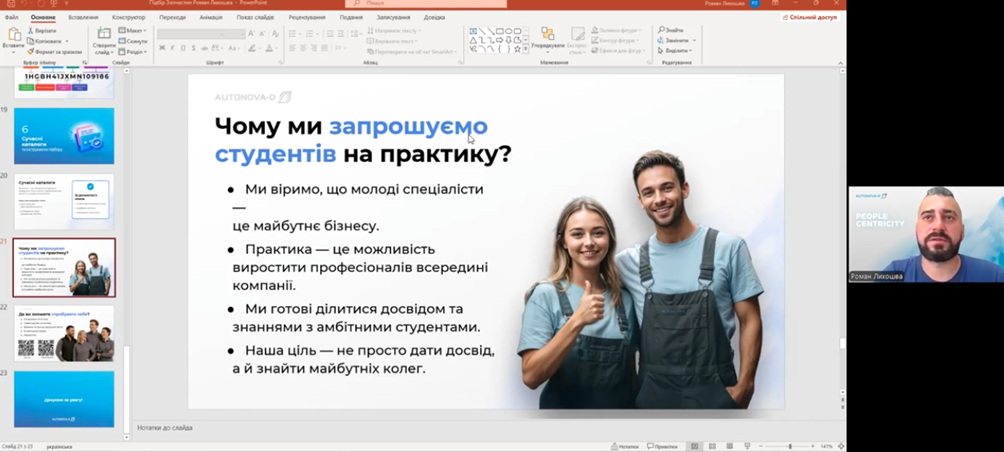This screenshot has width=1004, height=452.
Task: Select slide 22 thumbnail in panel
Action: pyautogui.click(x=64, y=334)
